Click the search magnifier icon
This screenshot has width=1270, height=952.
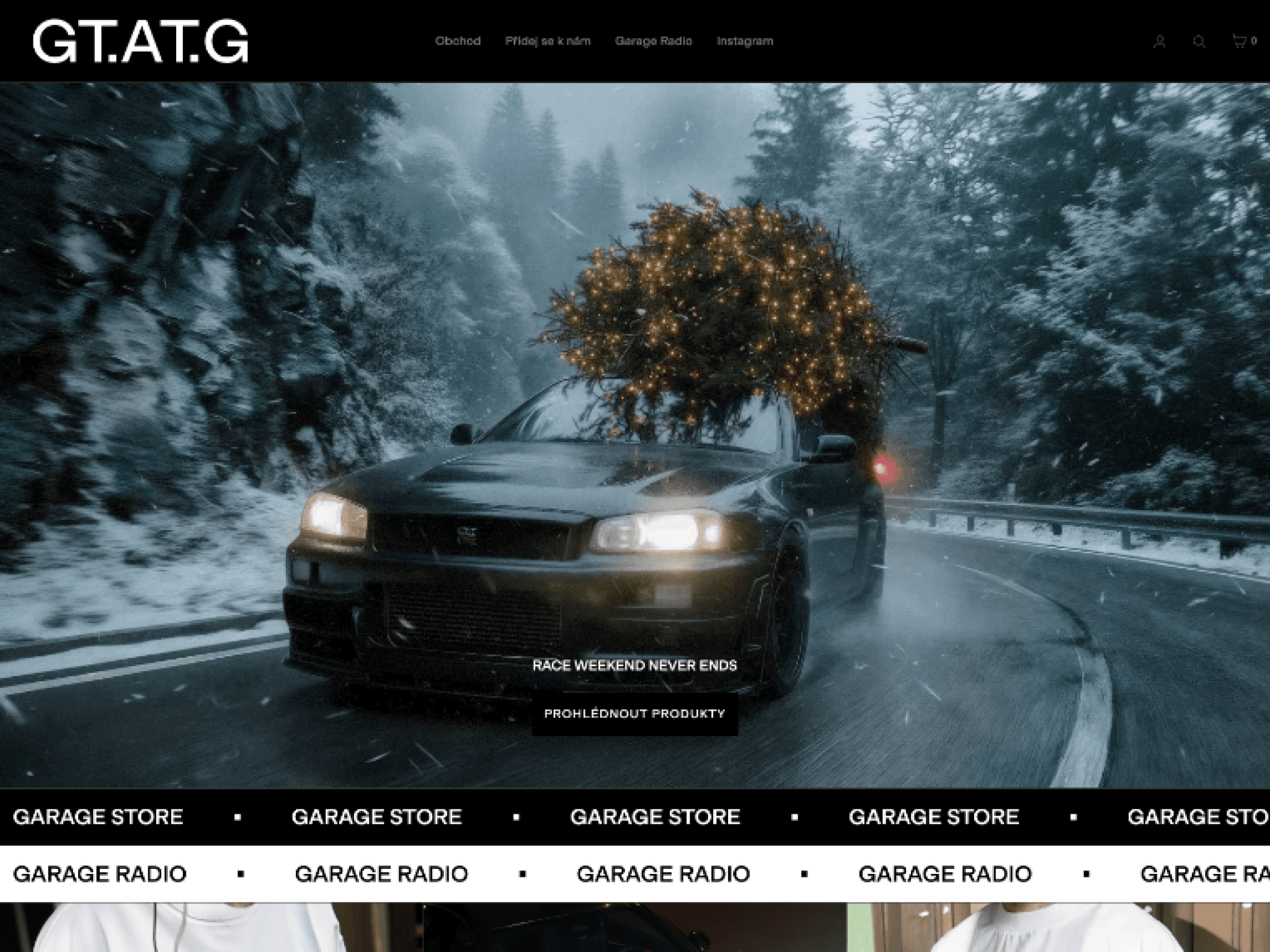tap(1199, 42)
